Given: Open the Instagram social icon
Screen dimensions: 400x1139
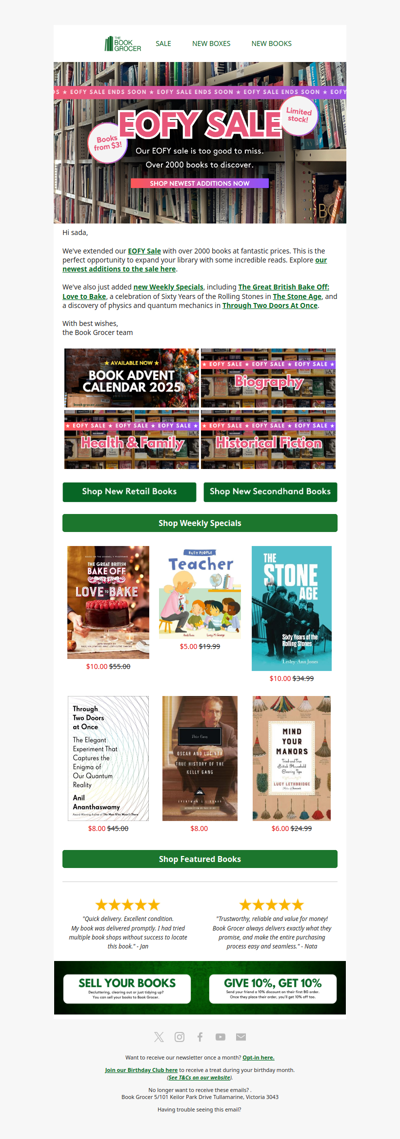Looking at the screenshot, I should tap(179, 1037).
